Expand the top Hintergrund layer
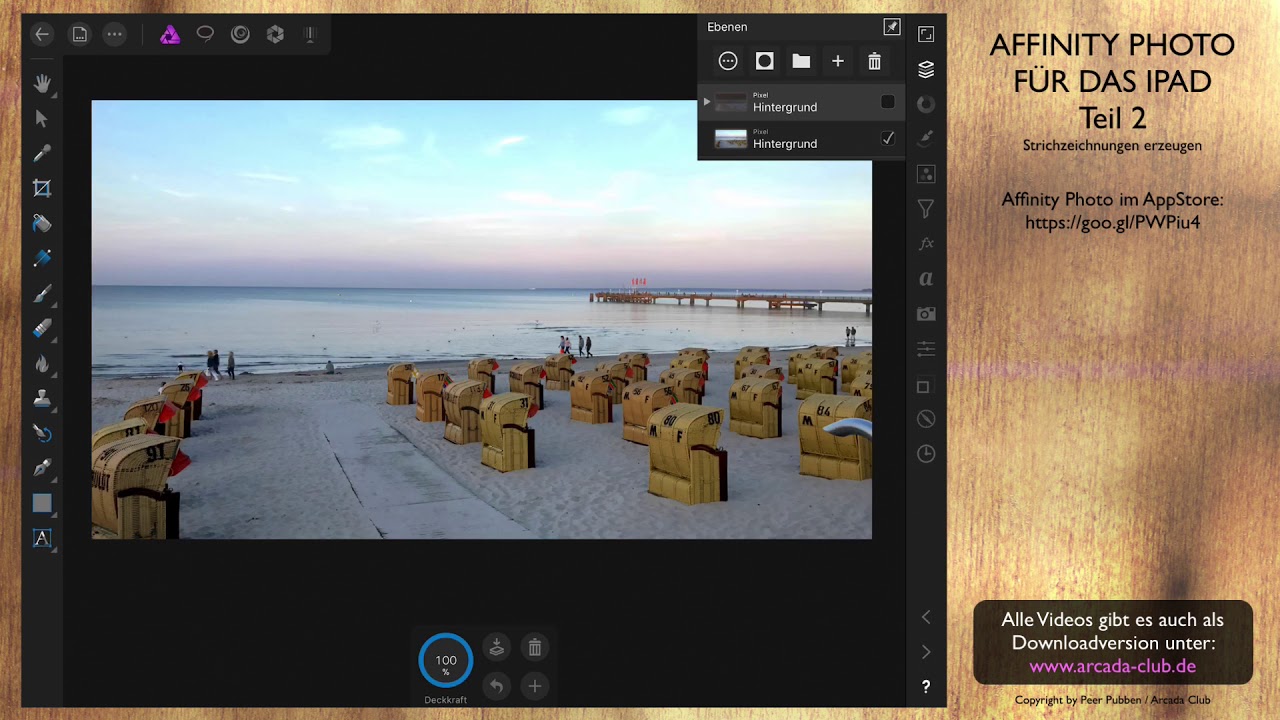1280x720 pixels. coord(707,102)
